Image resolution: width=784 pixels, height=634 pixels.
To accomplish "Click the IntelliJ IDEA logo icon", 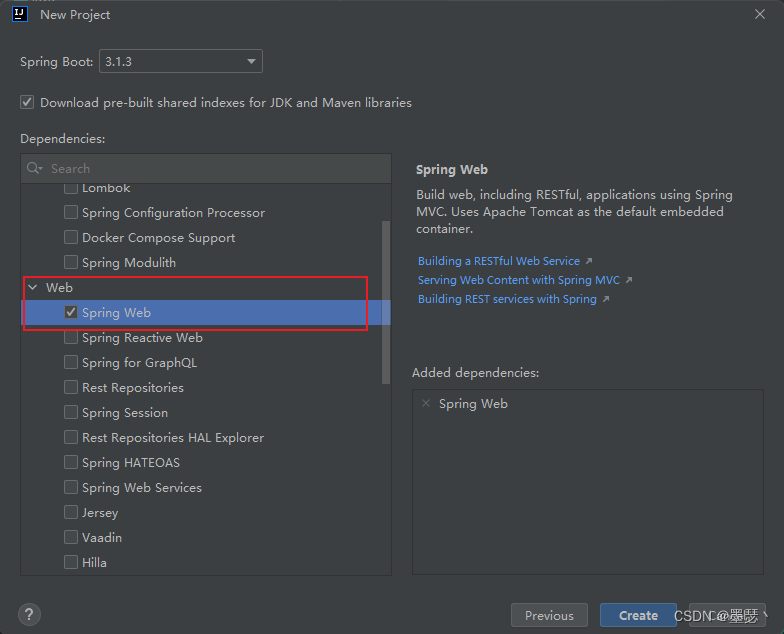I will pyautogui.click(x=20, y=14).
